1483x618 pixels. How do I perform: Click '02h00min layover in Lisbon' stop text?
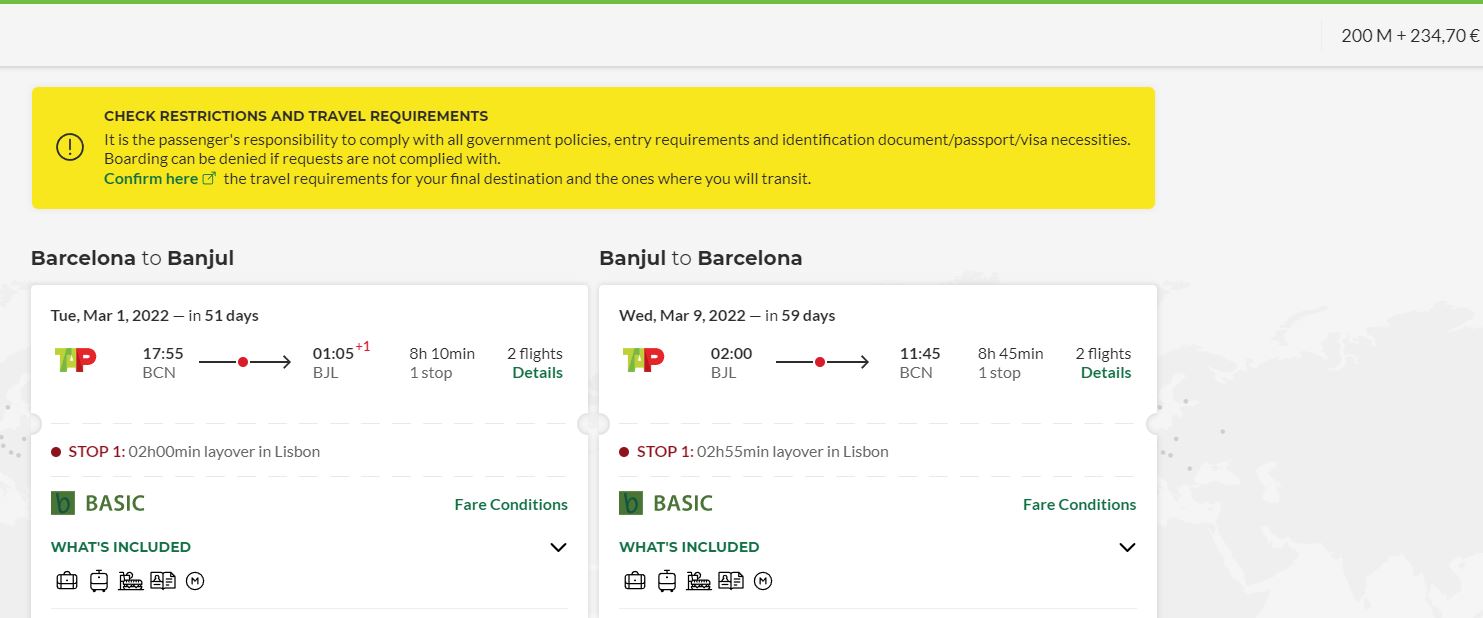224,452
